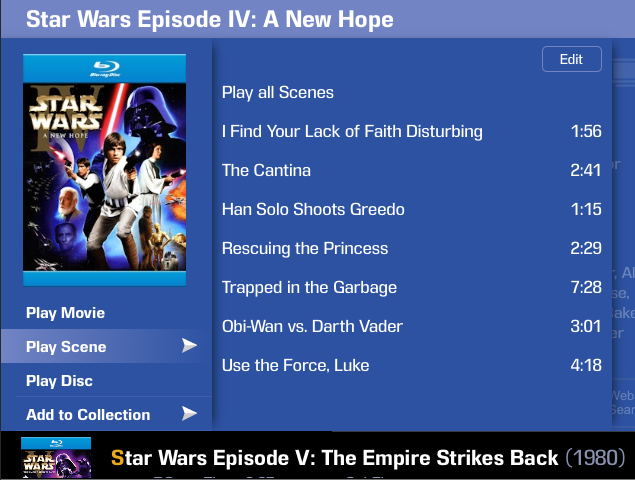Choose Han Solo Shoots Greedo scene

tap(411, 209)
